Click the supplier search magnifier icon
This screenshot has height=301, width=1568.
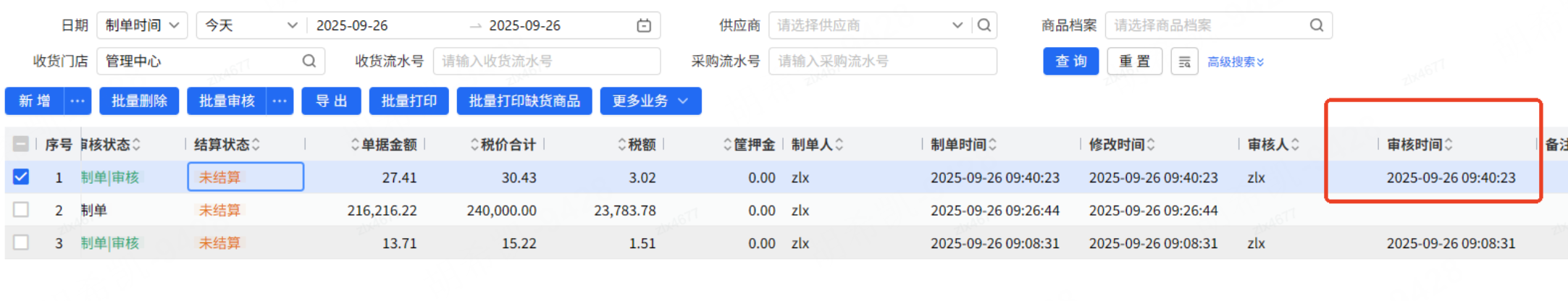(984, 25)
